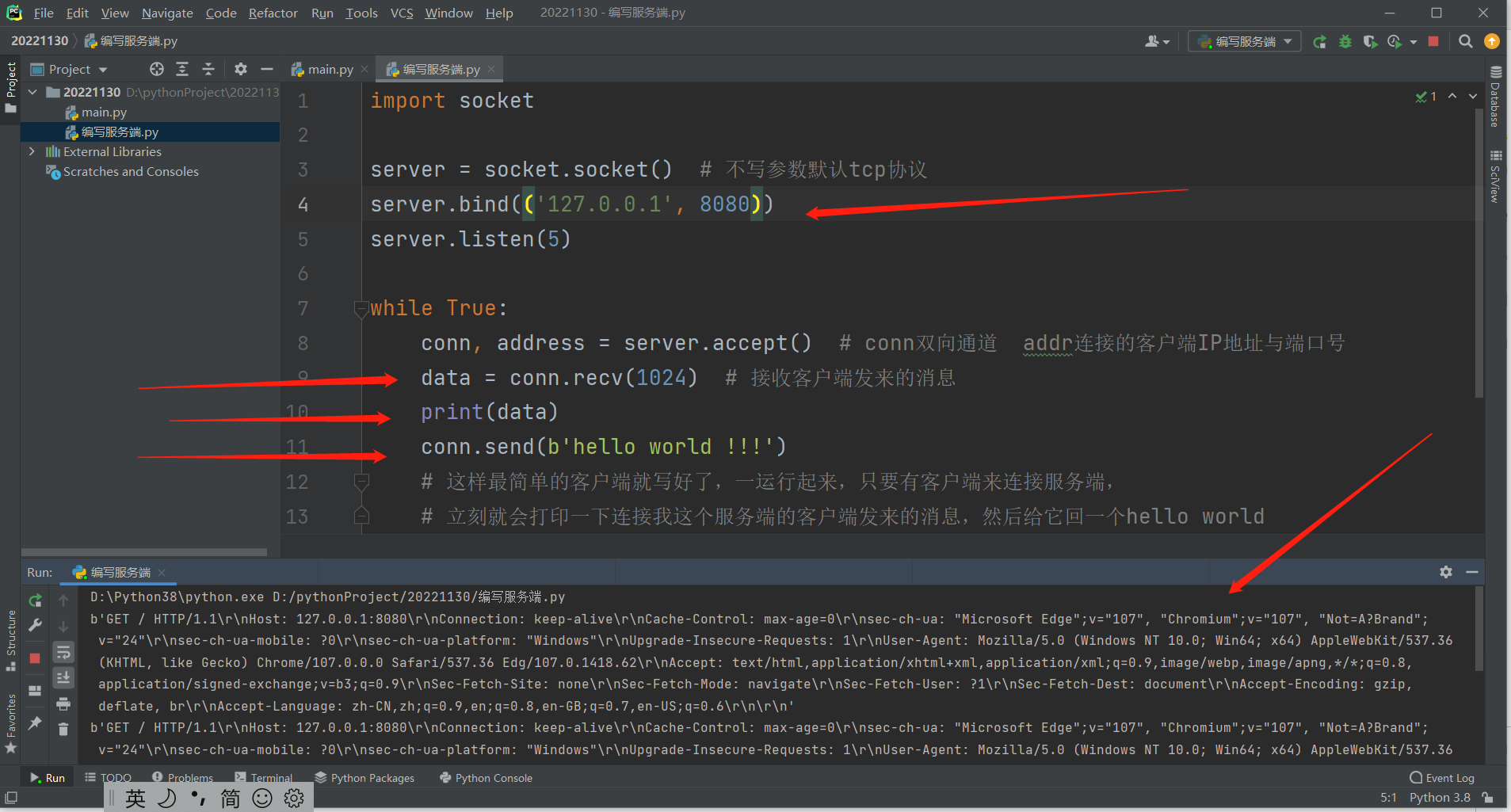1511x812 pixels.
Task: Collapse the 20221130 project folder
Action: coord(32,92)
